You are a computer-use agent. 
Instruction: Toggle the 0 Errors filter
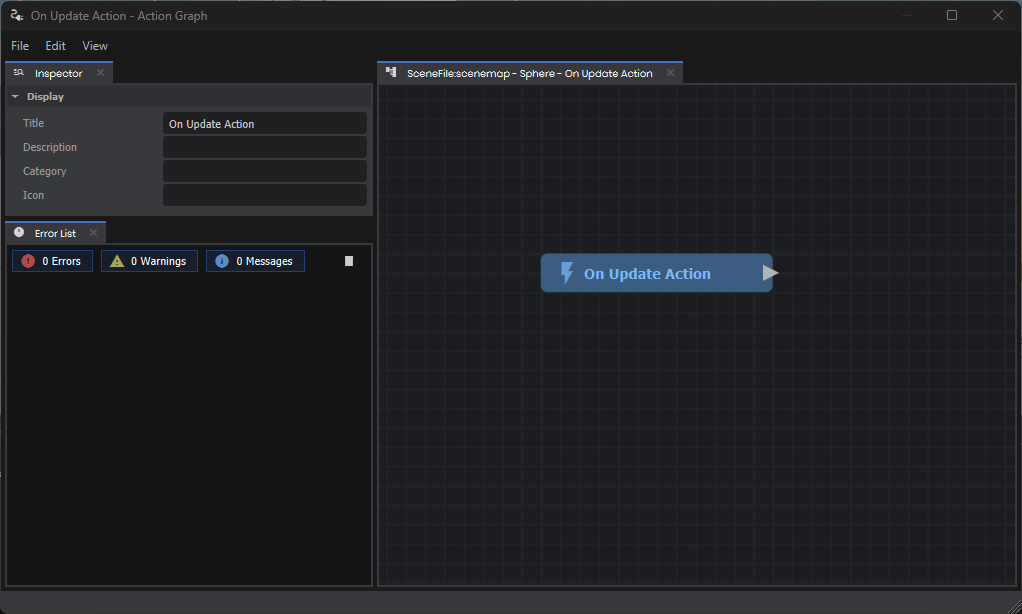click(52, 260)
